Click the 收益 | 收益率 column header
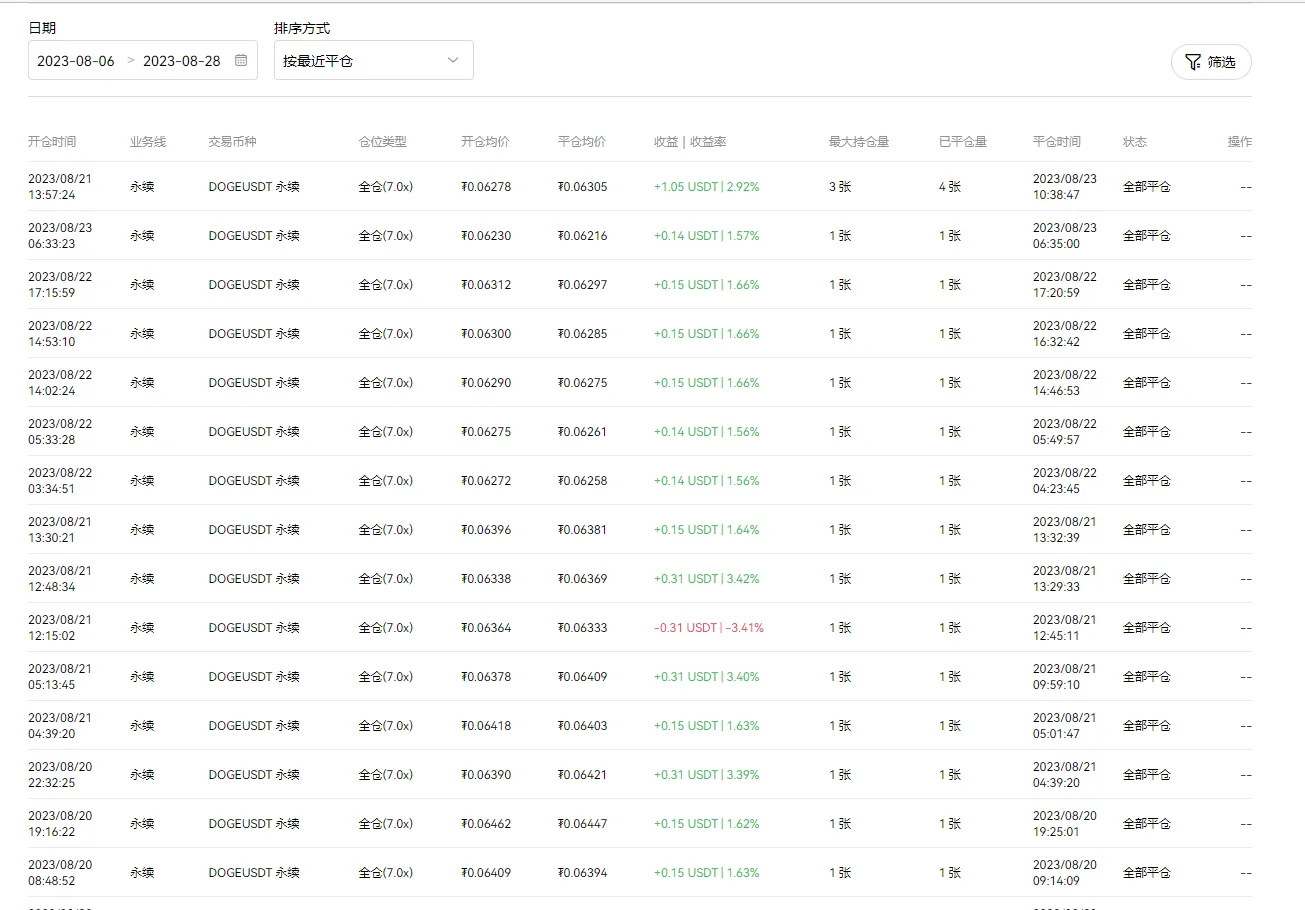 [x=690, y=142]
